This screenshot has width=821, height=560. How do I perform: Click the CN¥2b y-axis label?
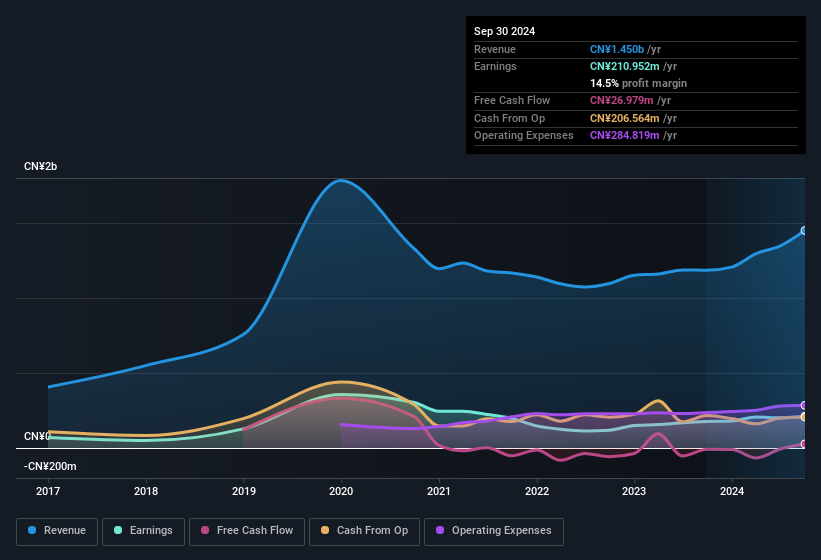click(40, 166)
